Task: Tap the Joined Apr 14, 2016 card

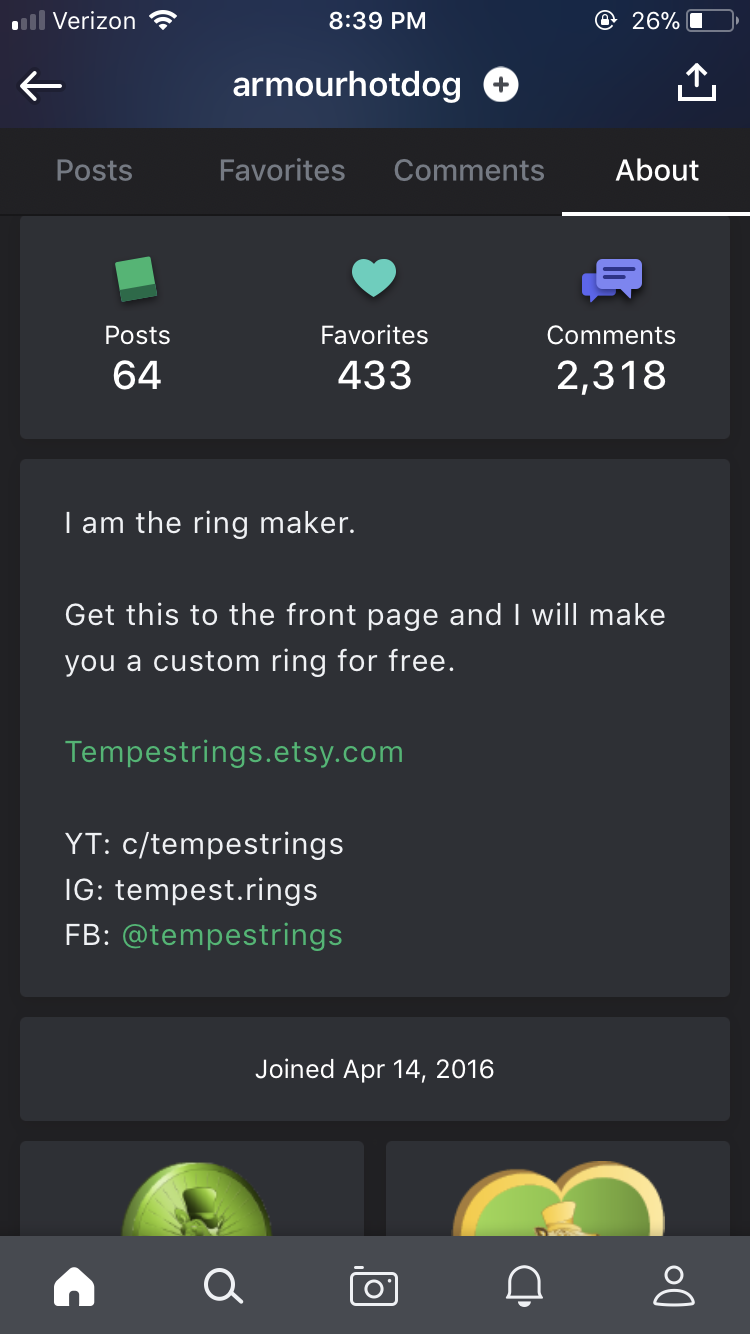Action: tap(375, 1069)
